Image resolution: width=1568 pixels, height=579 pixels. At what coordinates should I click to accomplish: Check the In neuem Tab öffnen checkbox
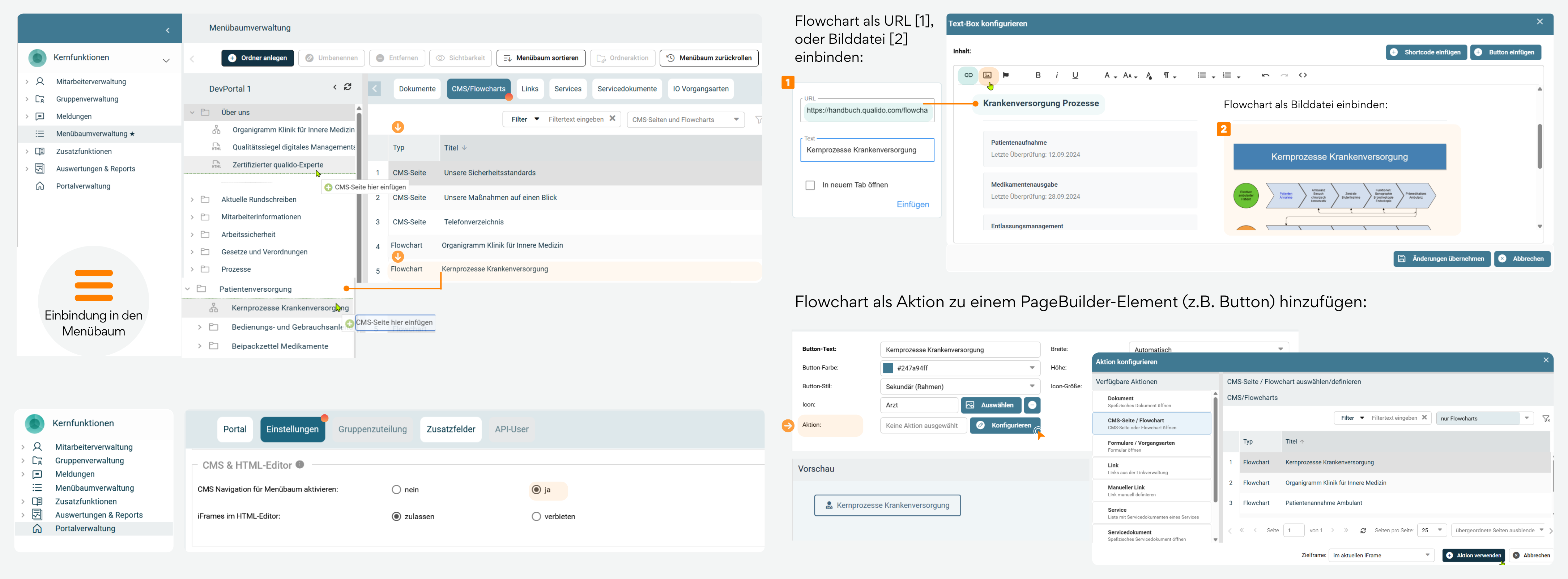click(810, 185)
